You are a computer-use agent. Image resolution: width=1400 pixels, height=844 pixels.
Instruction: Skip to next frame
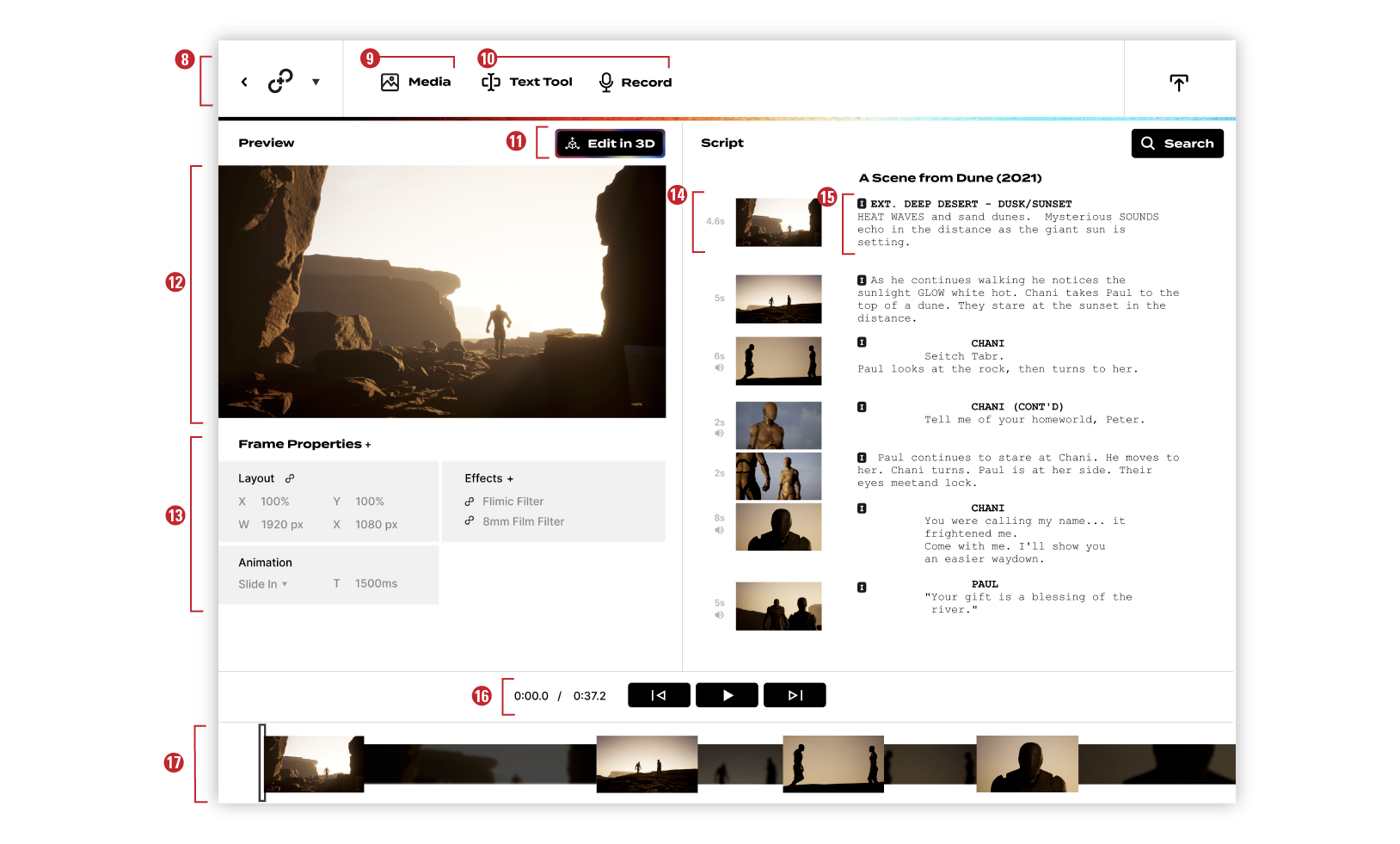pos(795,695)
